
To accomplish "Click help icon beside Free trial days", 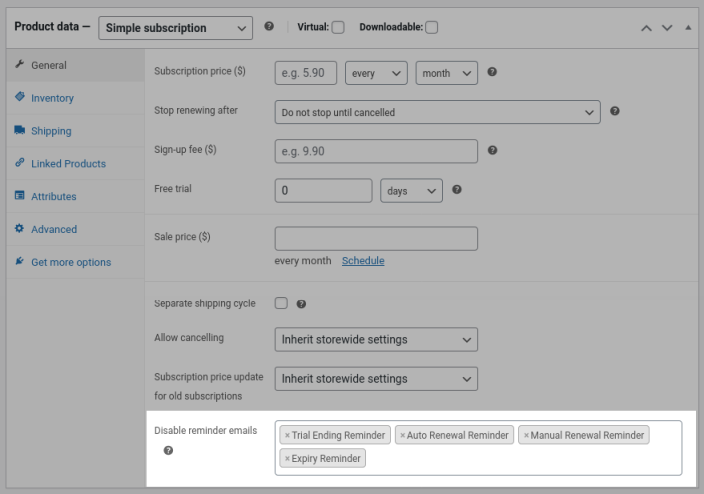I will (x=457, y=190).
